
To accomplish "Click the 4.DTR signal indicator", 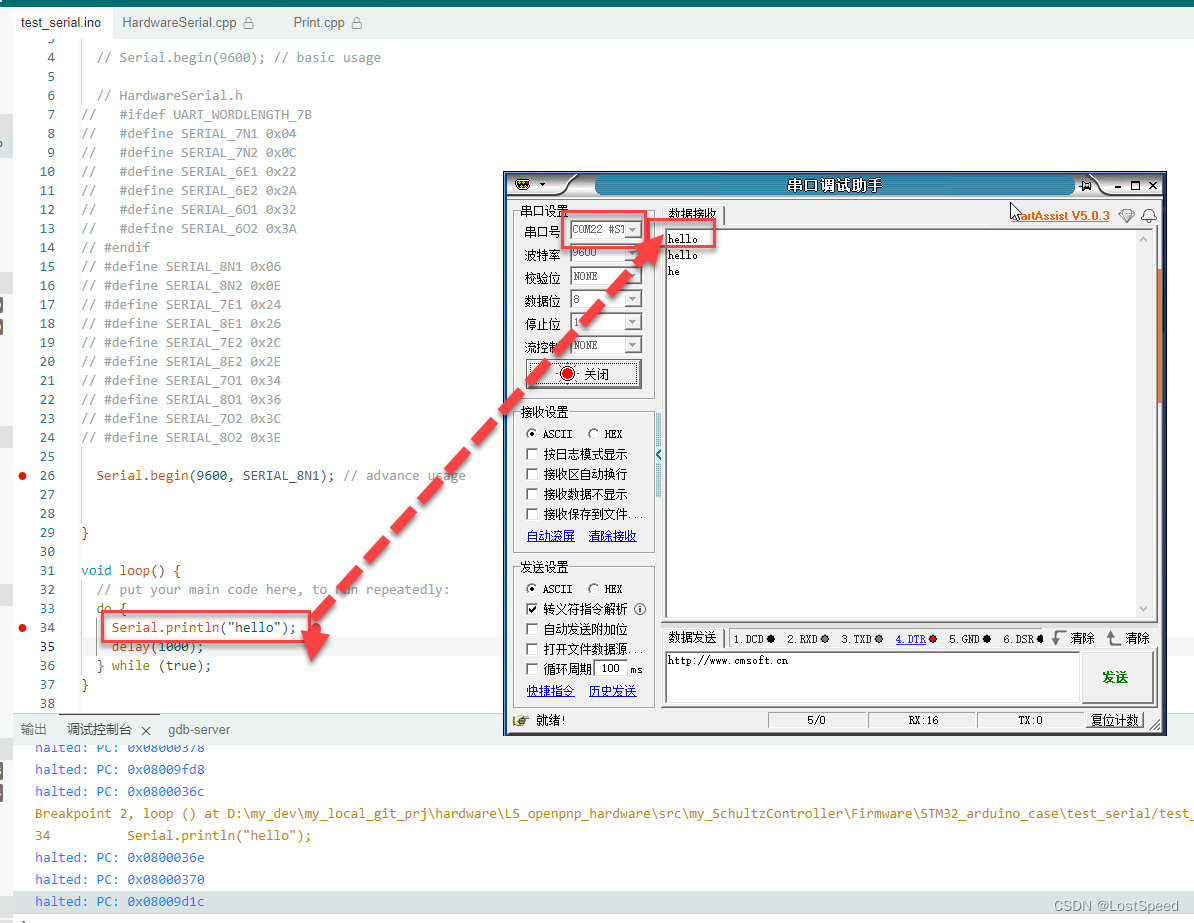I will [x=915, y=639].
